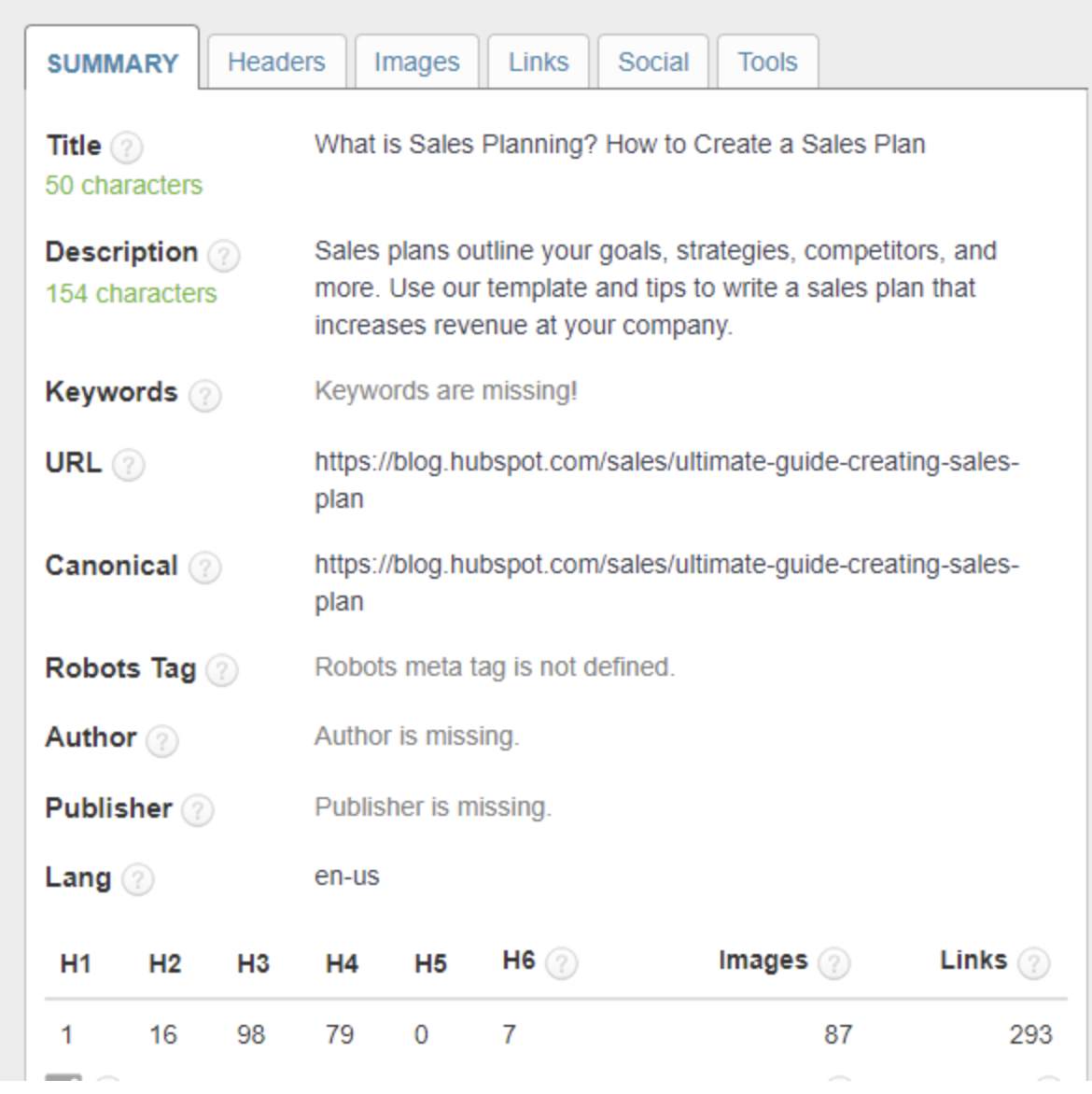
Task: Open the Tools tab
Action: 768,62
